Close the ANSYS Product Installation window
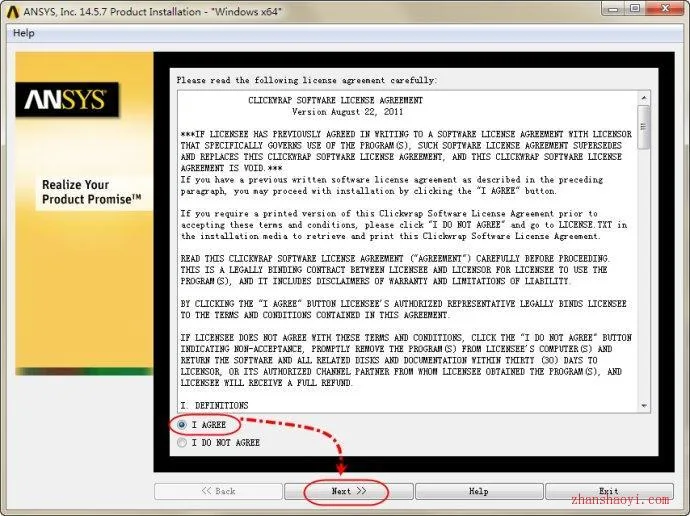This screenshot has height=516, width=690. (665, 8)
